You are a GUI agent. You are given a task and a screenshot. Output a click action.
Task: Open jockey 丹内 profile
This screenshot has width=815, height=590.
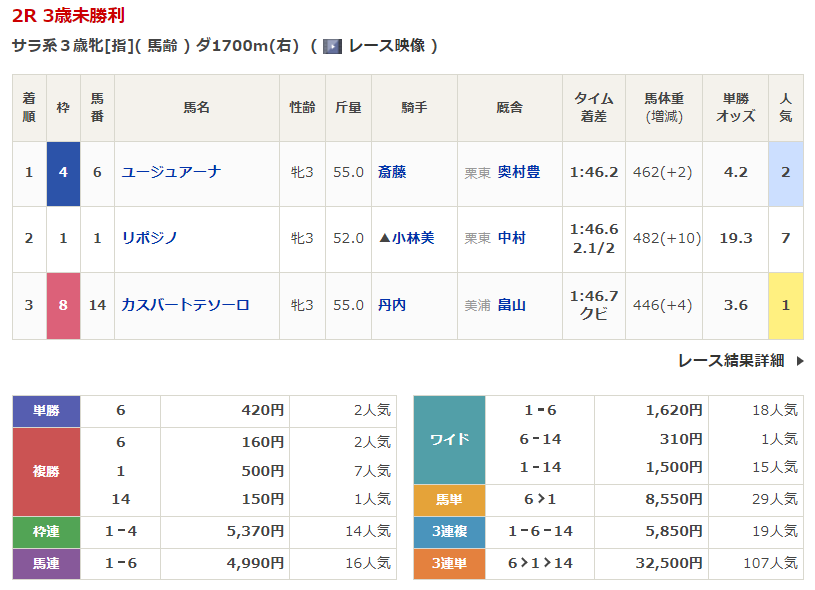pos(392,305)
